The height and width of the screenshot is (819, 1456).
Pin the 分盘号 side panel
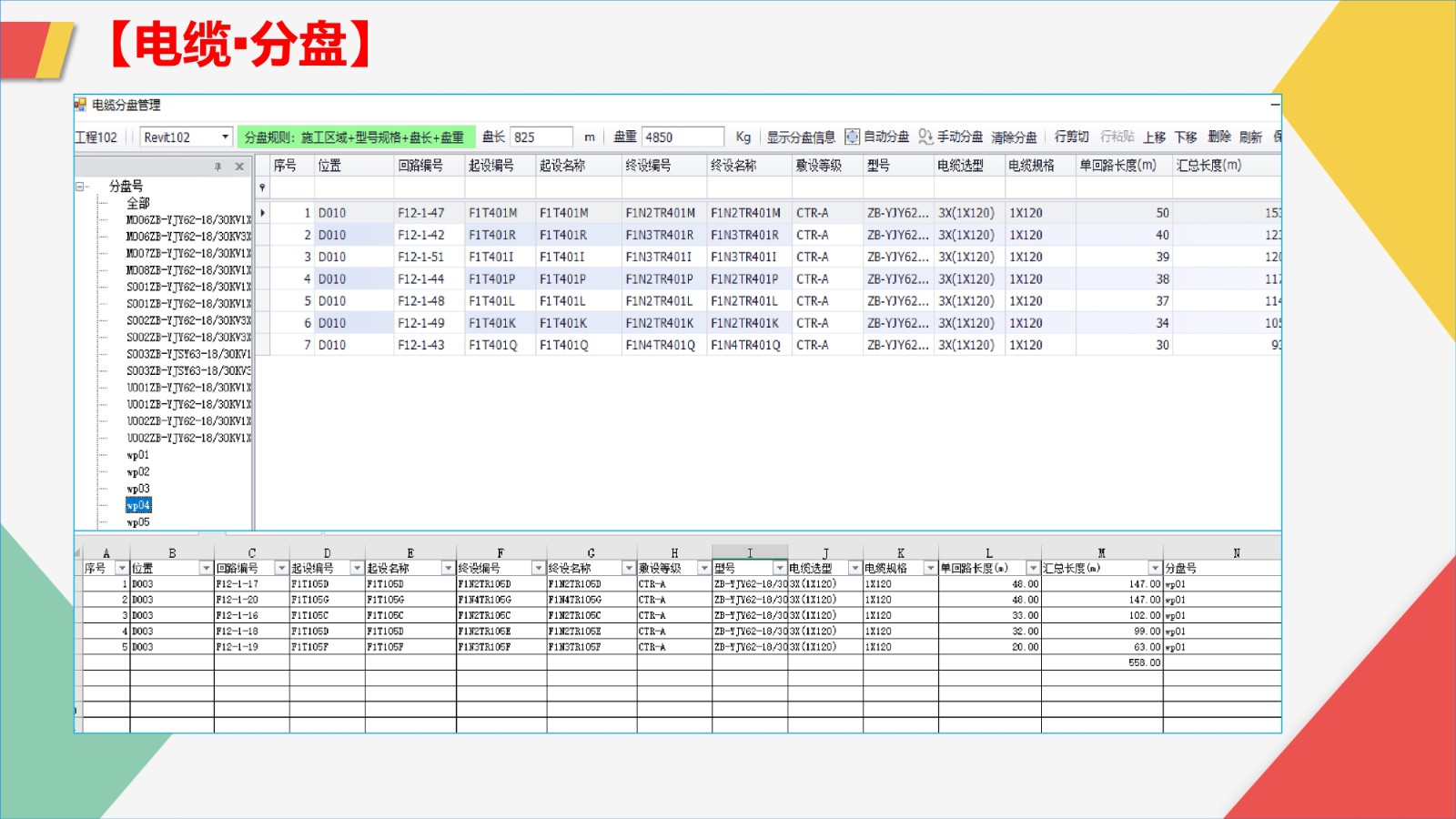click(x=217, y=167)
